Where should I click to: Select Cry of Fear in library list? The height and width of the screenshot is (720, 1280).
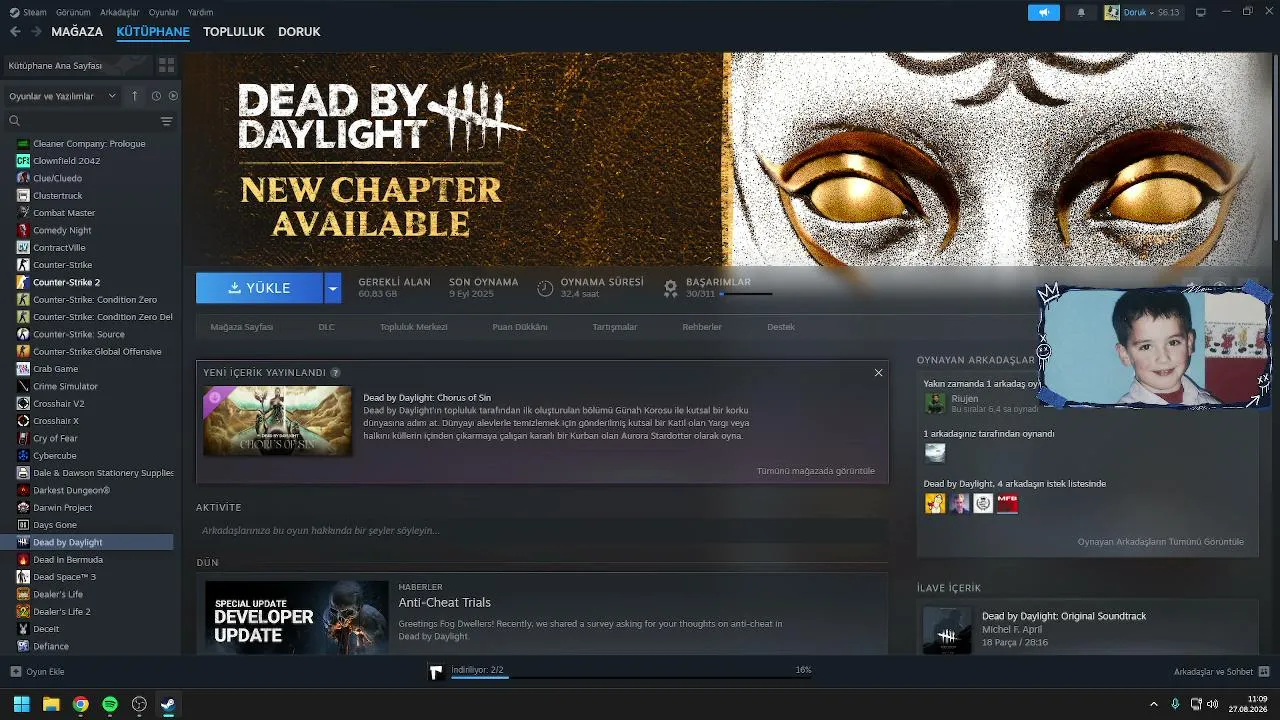click(x=55, y=438)
